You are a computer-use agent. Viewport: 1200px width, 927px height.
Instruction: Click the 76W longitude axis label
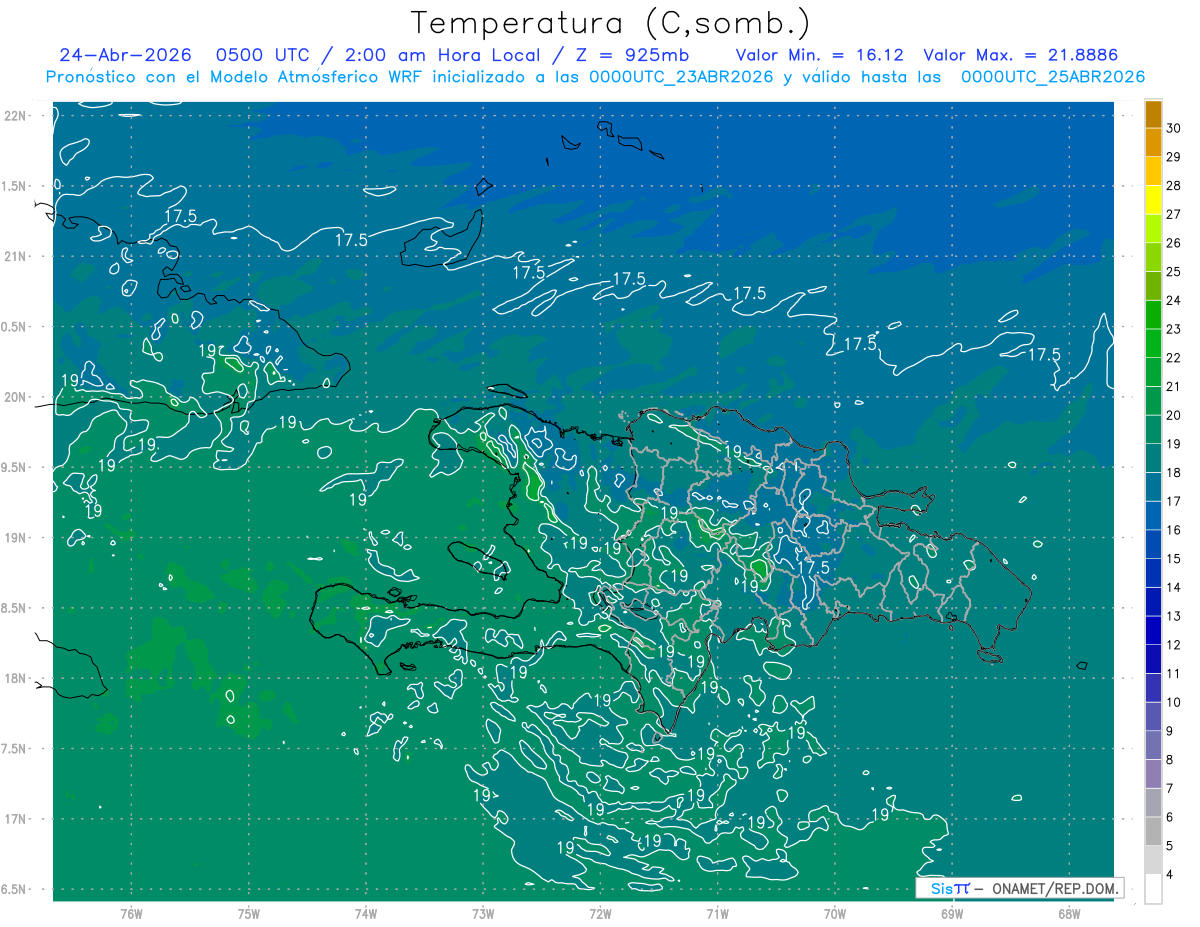tap(131, 913)
